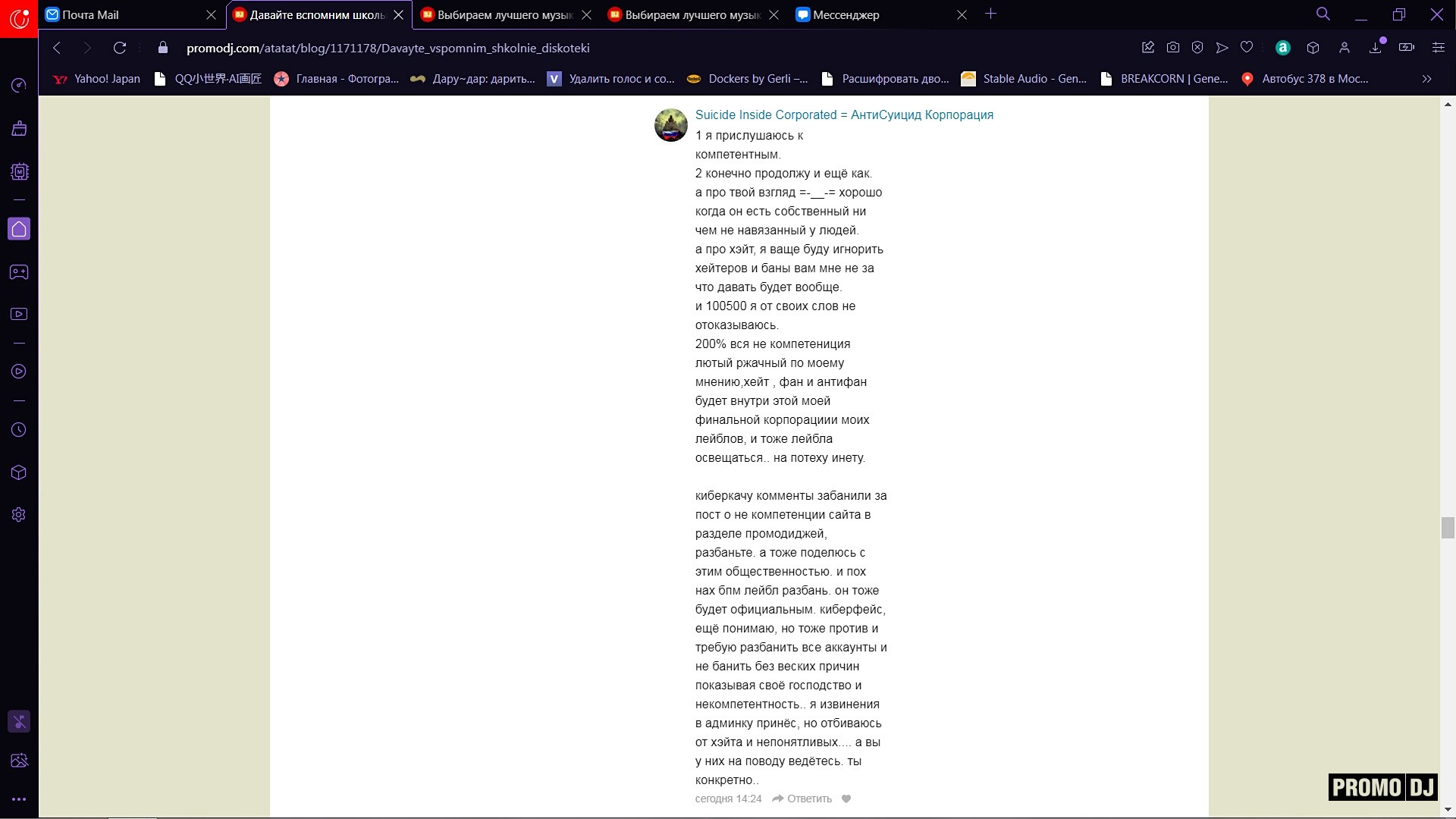Open Suicide Inside Corporated profile link
1456x819 pixels.
pyautogui.click(x=844, y=115)
